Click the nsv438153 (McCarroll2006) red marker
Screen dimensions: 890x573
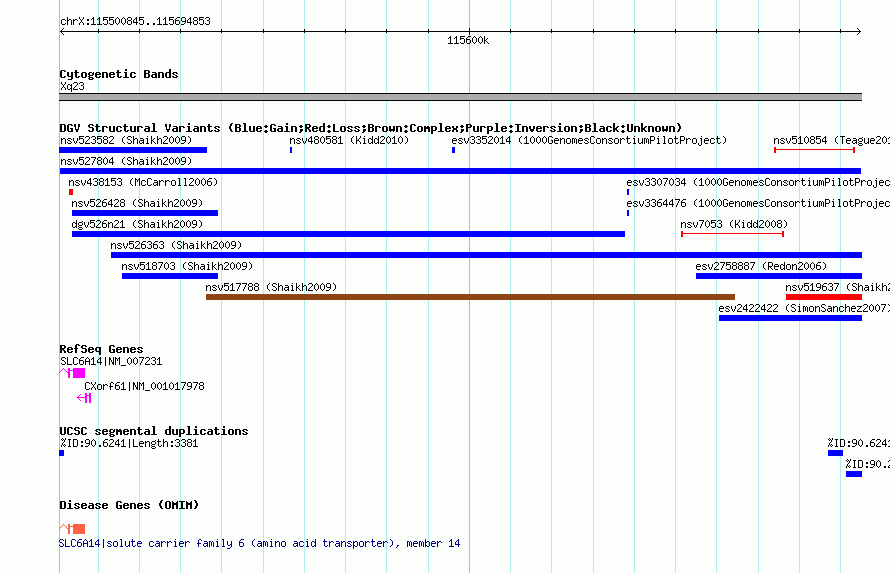pyautogui.click(x=71, y=192)
